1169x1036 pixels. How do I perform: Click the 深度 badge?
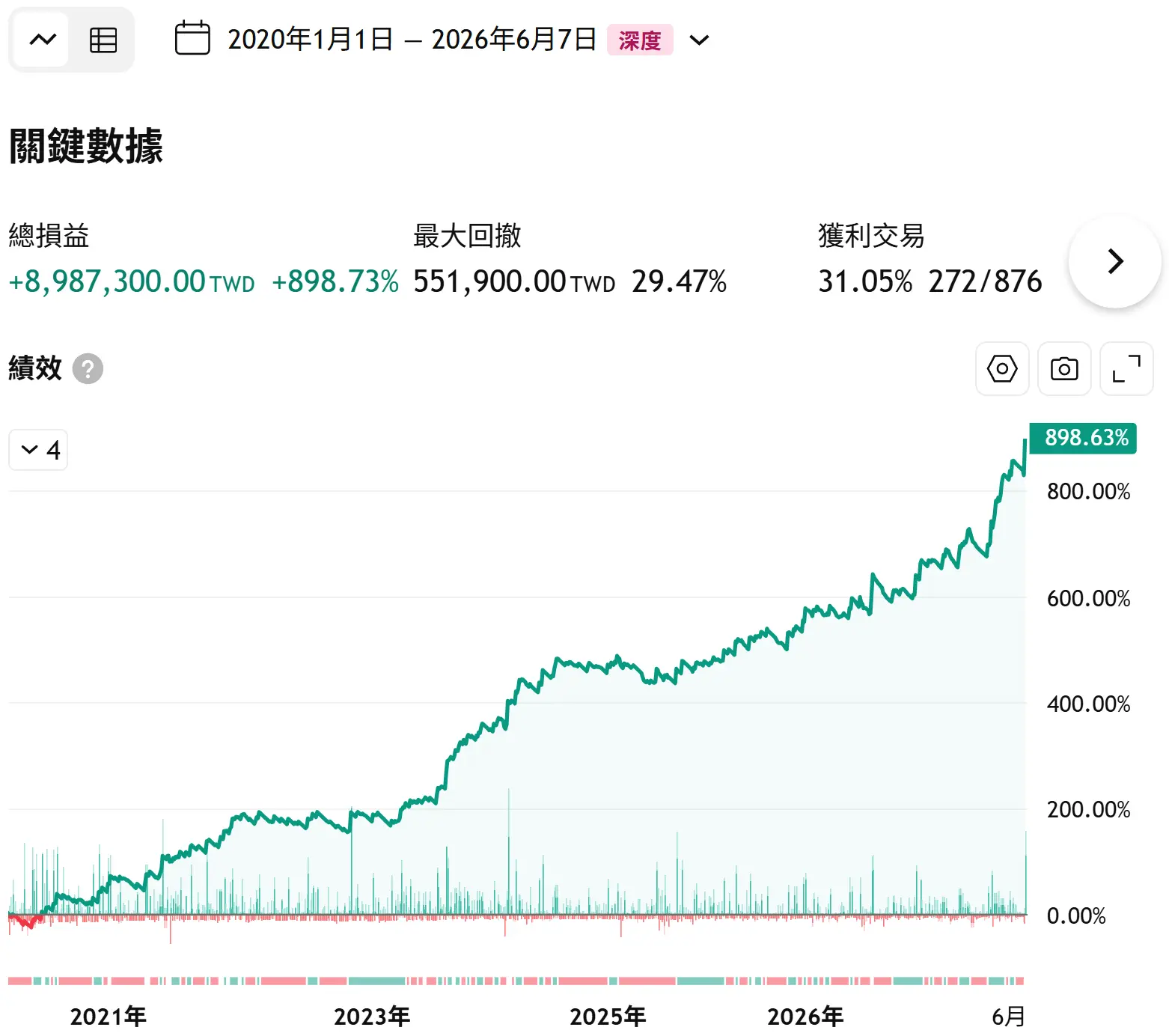point(640,40)
